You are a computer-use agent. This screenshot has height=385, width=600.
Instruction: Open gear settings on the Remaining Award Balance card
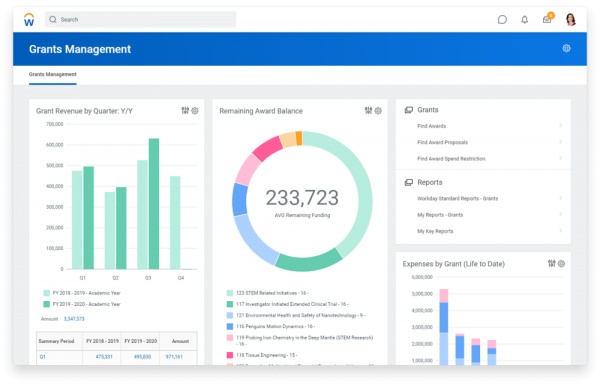378,111
